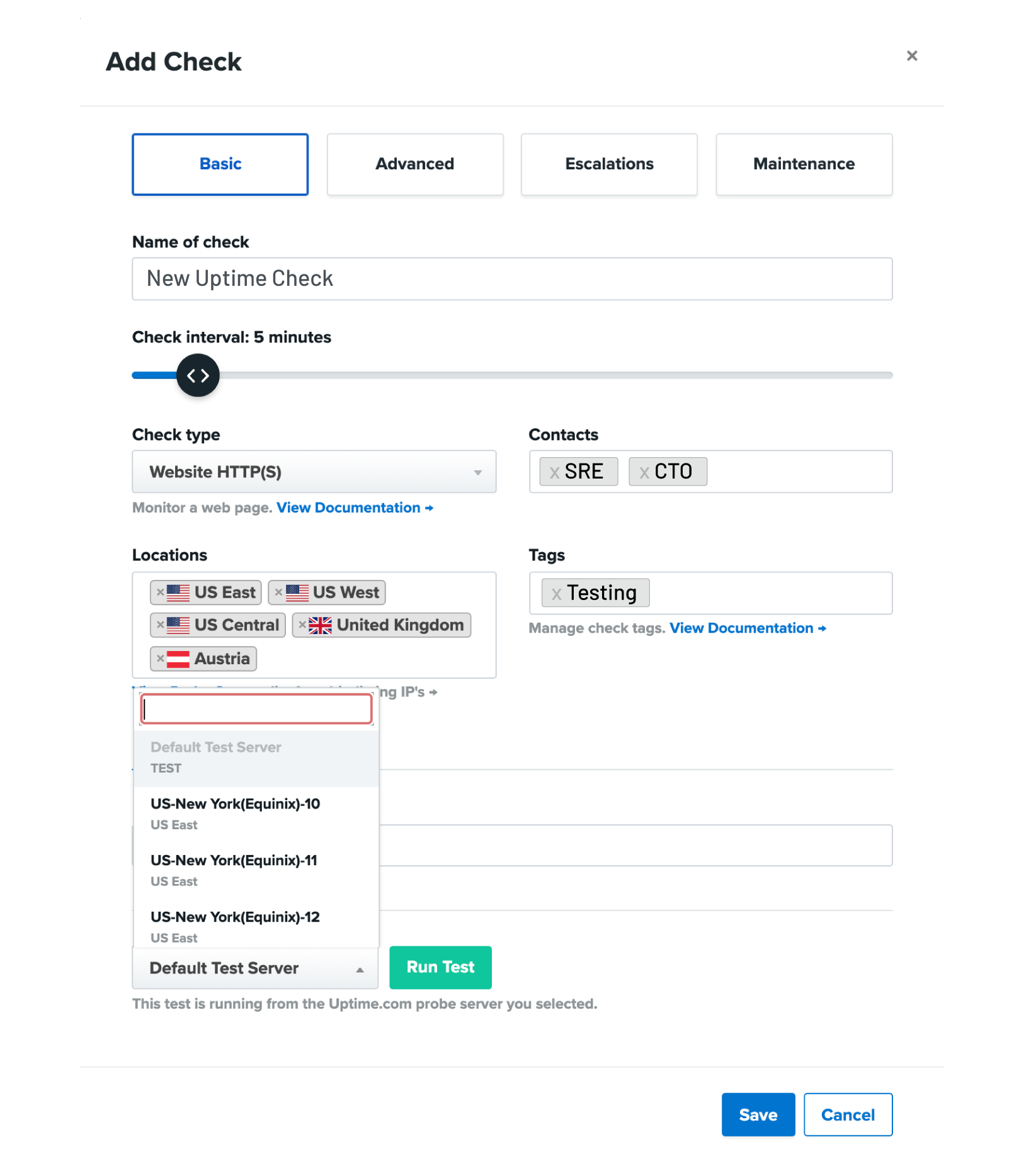Screen dimensions: 1036x1173
Task: Select Default Test Server option in list
Action: pyautogui.click(x=256, y=757)
